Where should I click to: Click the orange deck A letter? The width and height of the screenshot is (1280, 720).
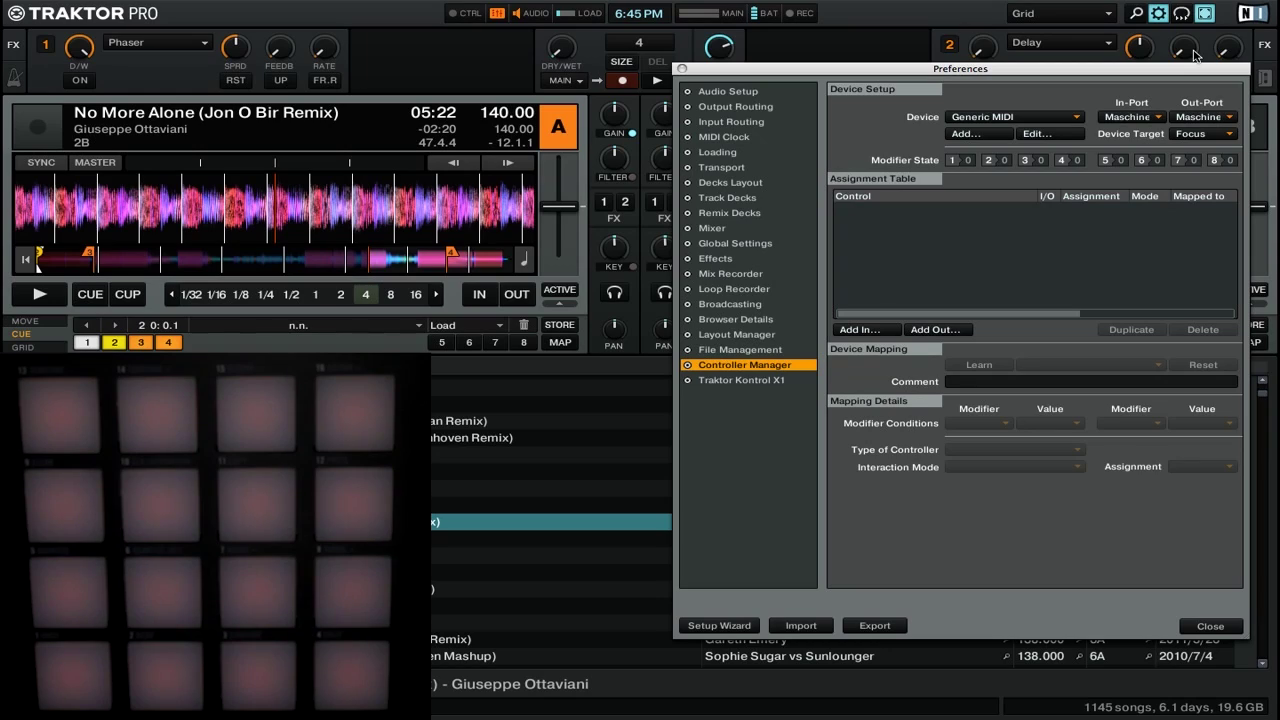click(558, 126)
